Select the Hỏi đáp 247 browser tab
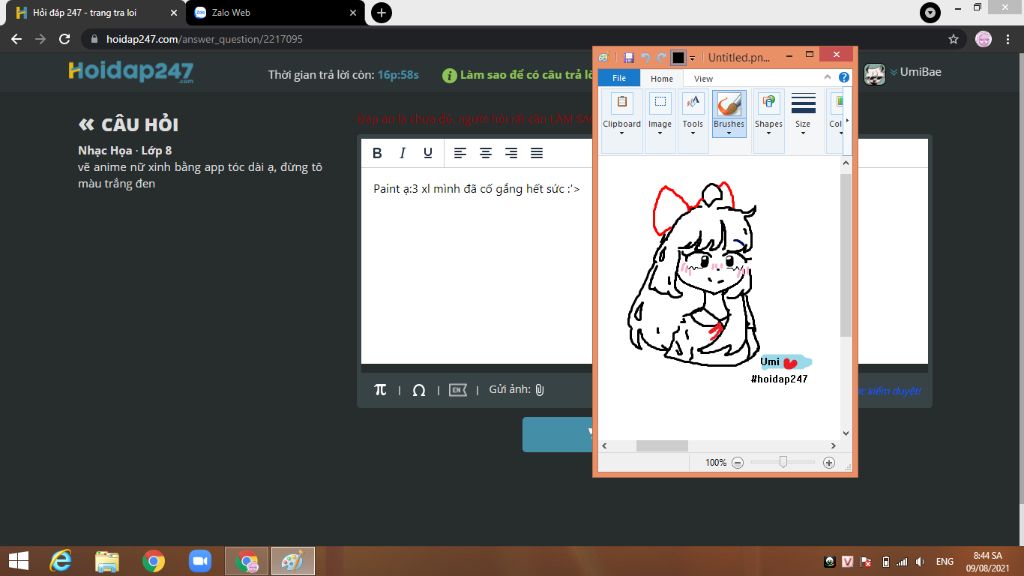 [x=95, y=12]
